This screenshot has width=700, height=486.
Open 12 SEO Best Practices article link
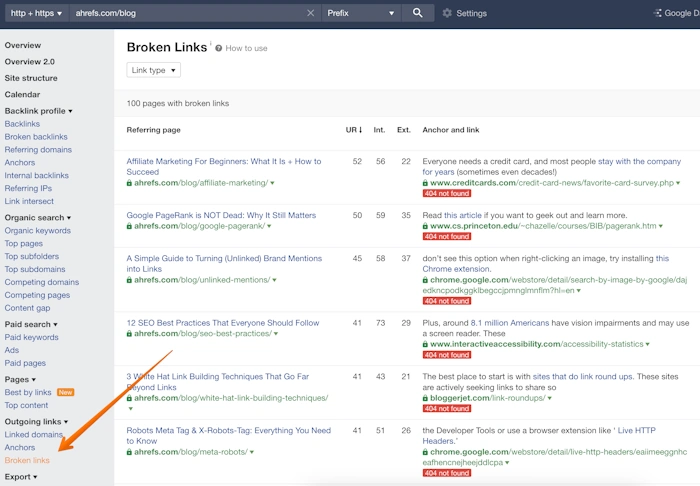coord(223,323)
